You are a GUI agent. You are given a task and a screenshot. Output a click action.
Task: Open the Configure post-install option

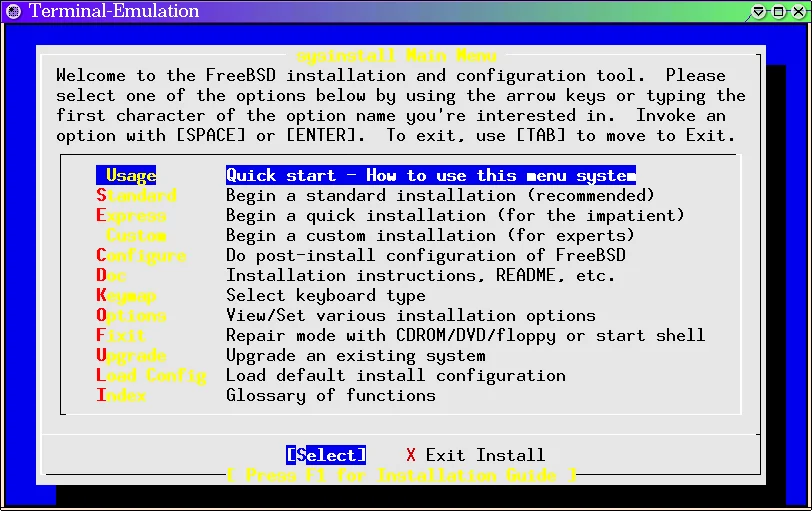pos(141,256)
